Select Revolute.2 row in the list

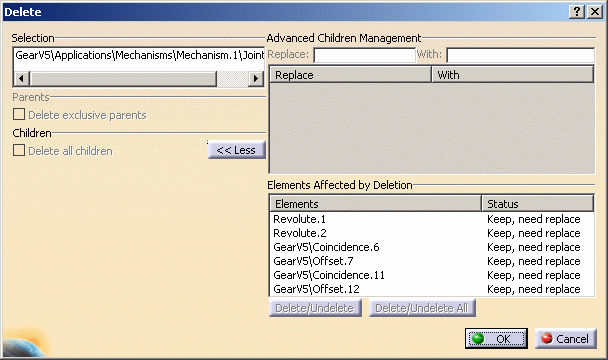tap(432, 233)
